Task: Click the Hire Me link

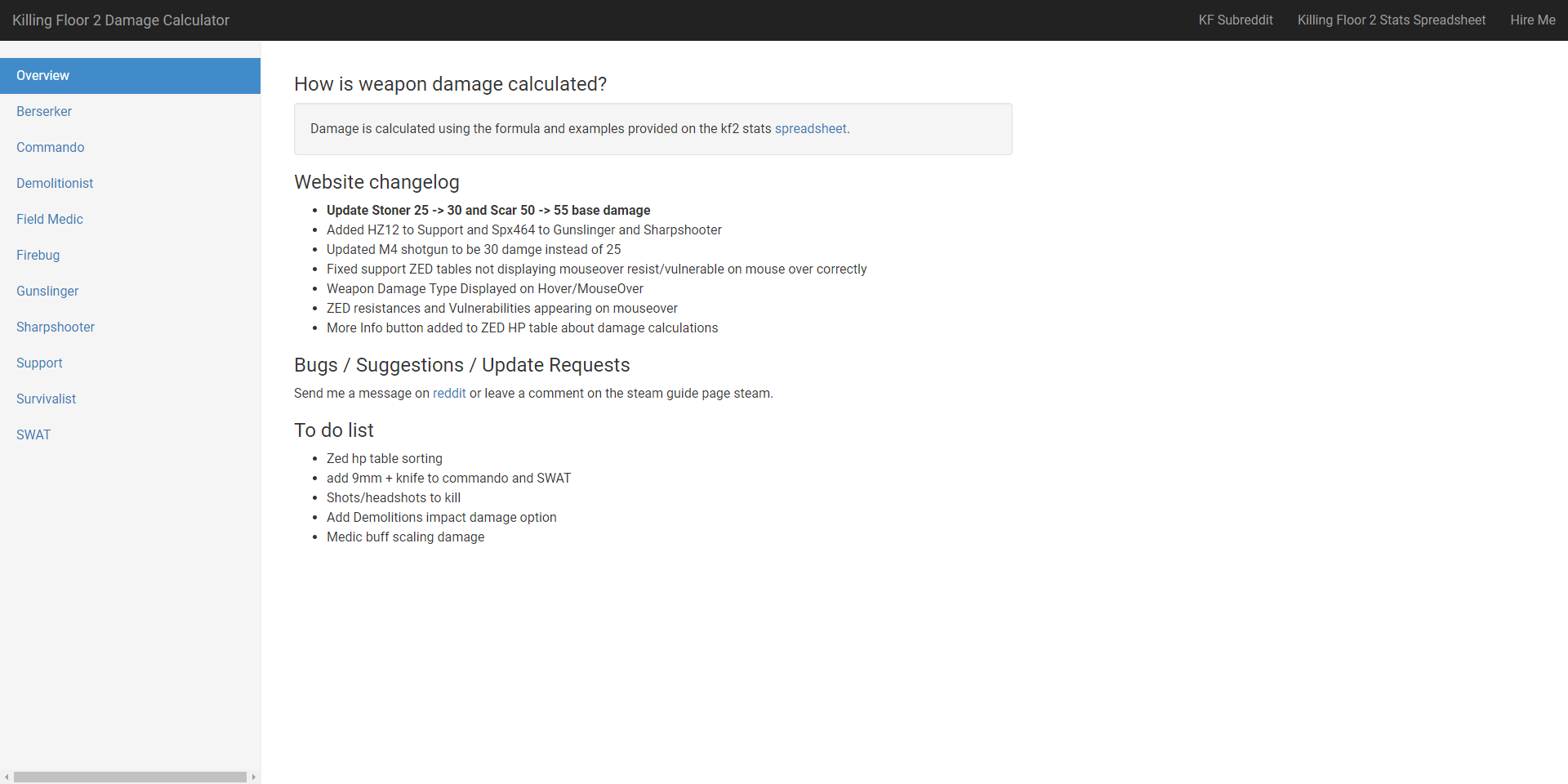Action: pyautogui.click(x=1533, y=20)
